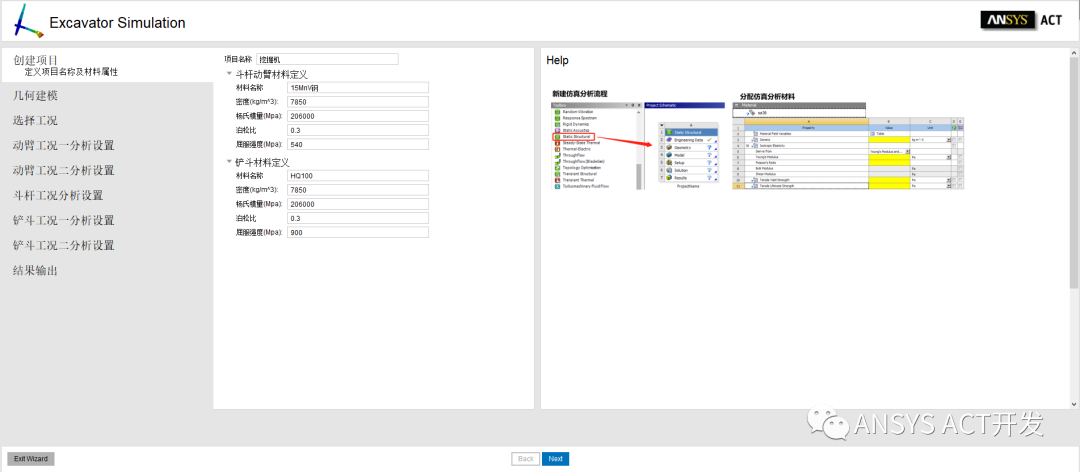
Task: Click the Help panel scrollbar up arrow
Action: (x=1074, y=53)
